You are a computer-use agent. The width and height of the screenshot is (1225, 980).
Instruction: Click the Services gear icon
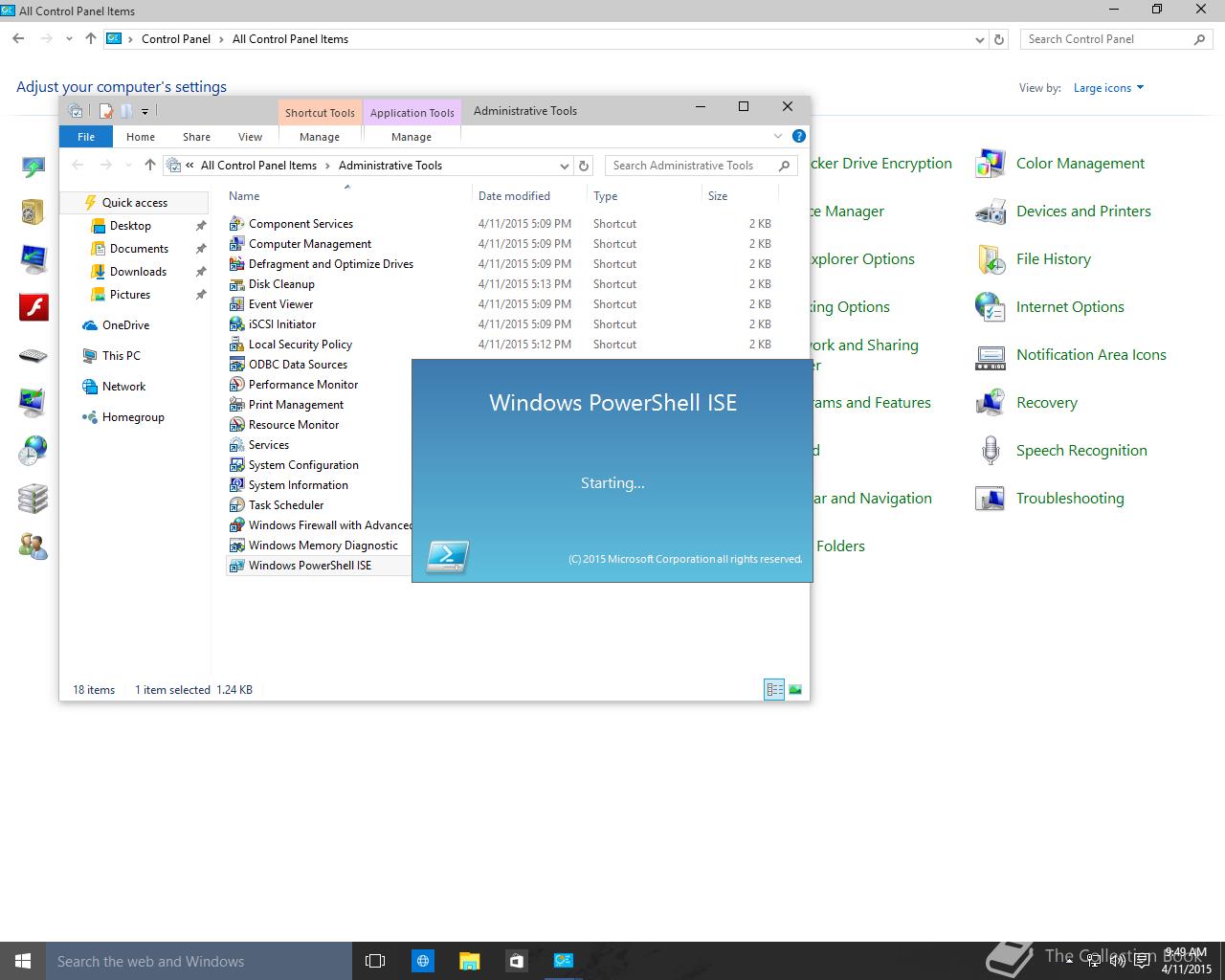click(x=236, y=445)
